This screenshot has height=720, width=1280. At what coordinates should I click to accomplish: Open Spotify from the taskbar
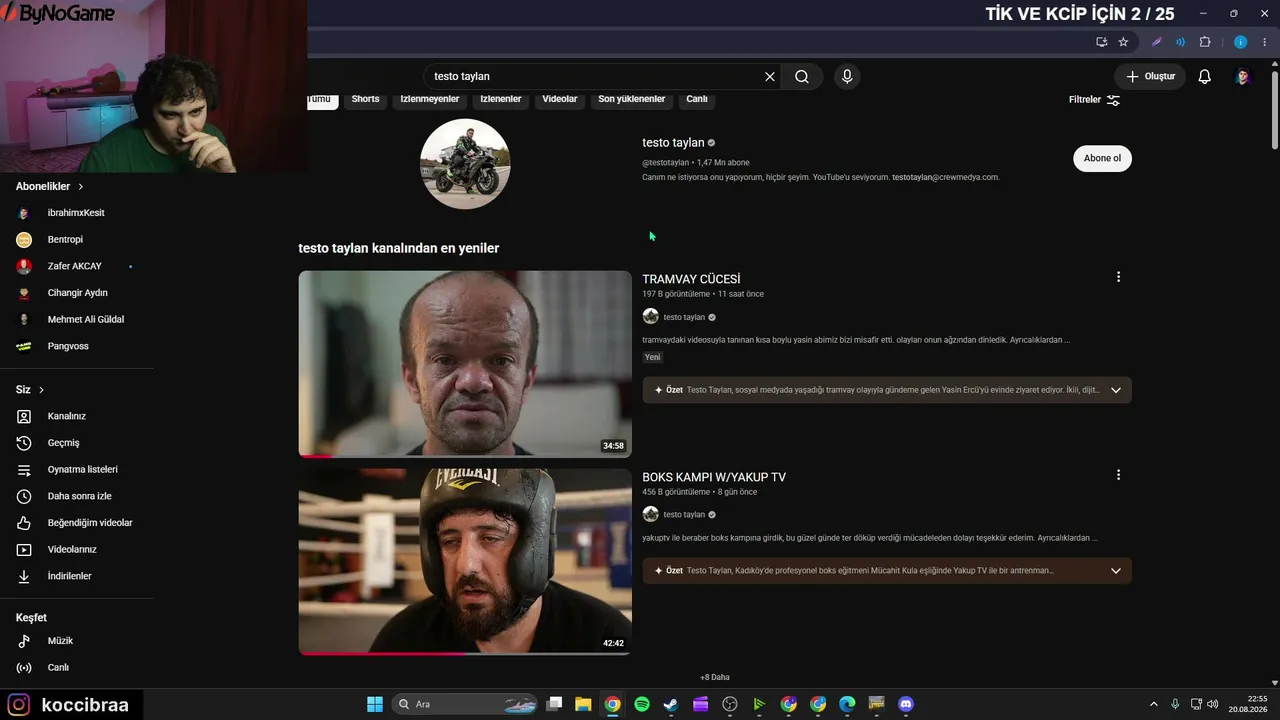click(x=642, y=704)
